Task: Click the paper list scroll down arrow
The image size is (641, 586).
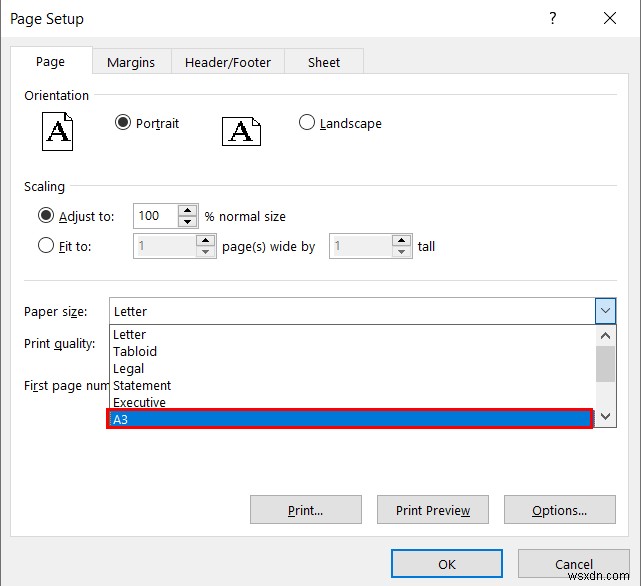Action: [x=605, y=416]
